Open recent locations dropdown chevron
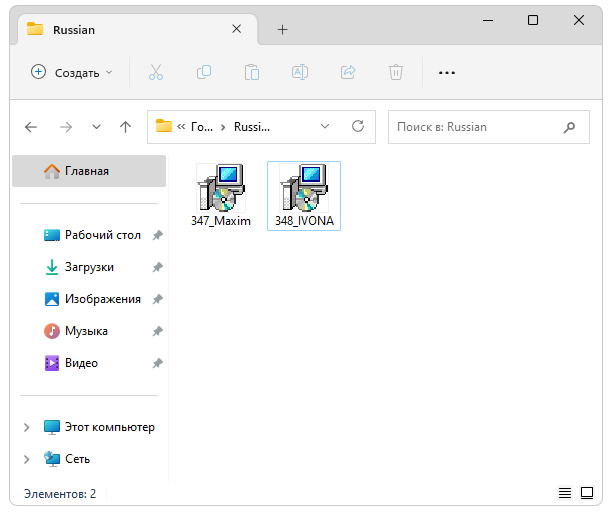This screenshot has width=608, height=513. [x=97, y=127]
